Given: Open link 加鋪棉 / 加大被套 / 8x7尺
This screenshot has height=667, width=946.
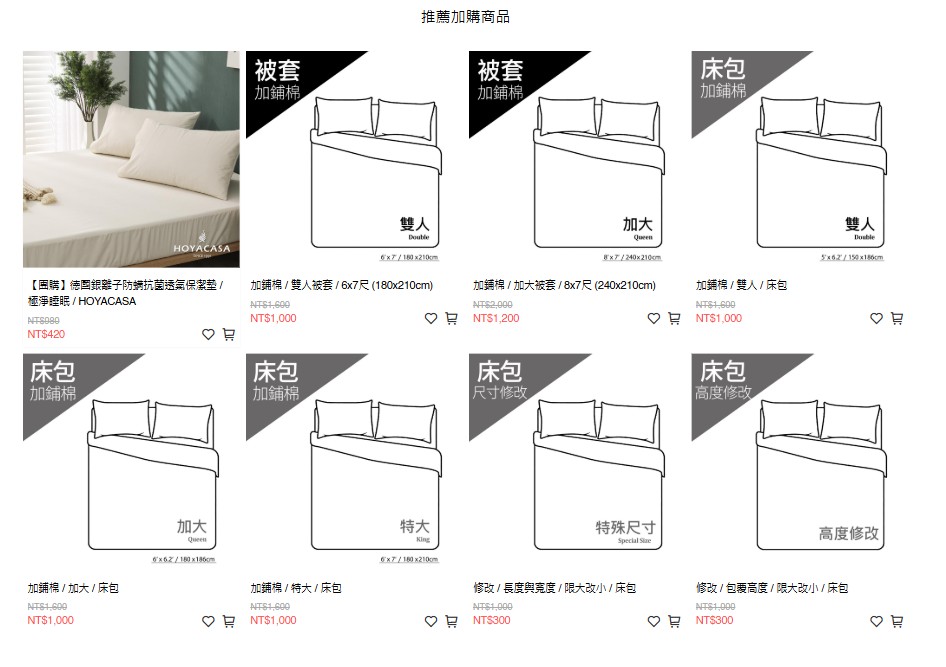Looking at the screenshot, I should point(564,285).
